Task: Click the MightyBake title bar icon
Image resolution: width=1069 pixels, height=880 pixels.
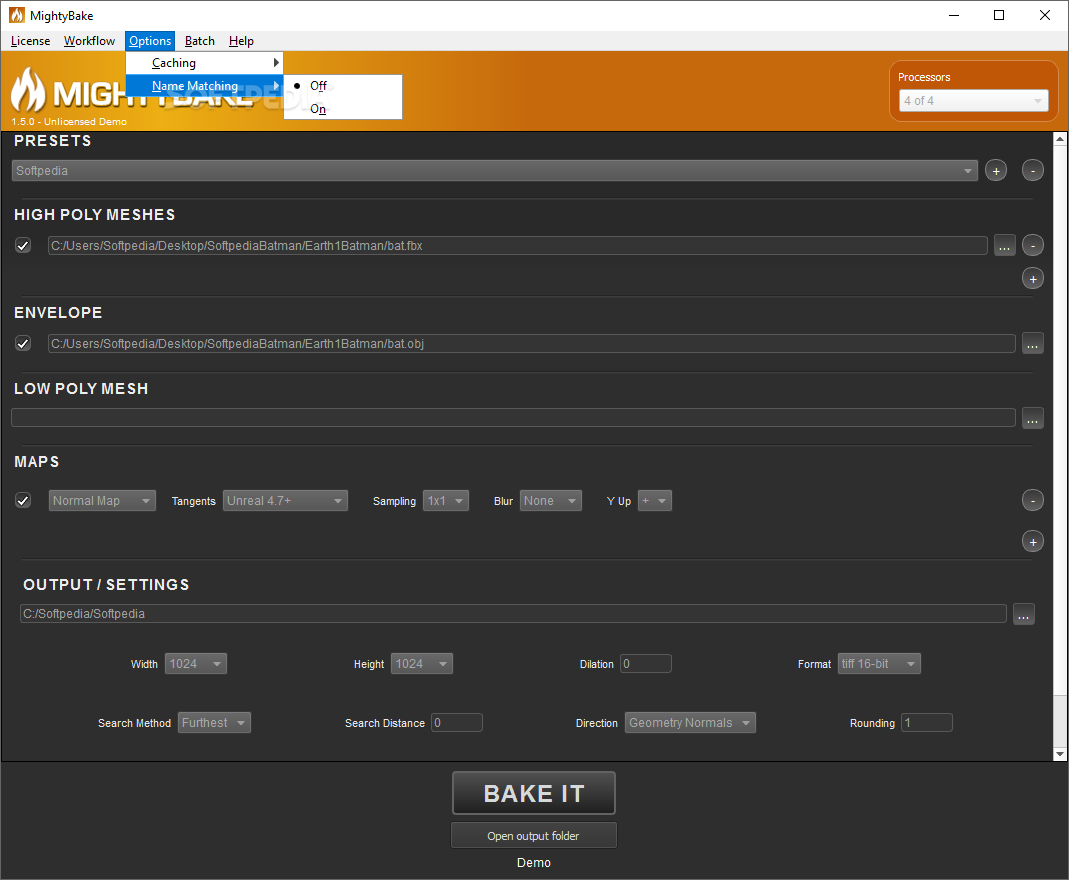Action: point(16,15)
